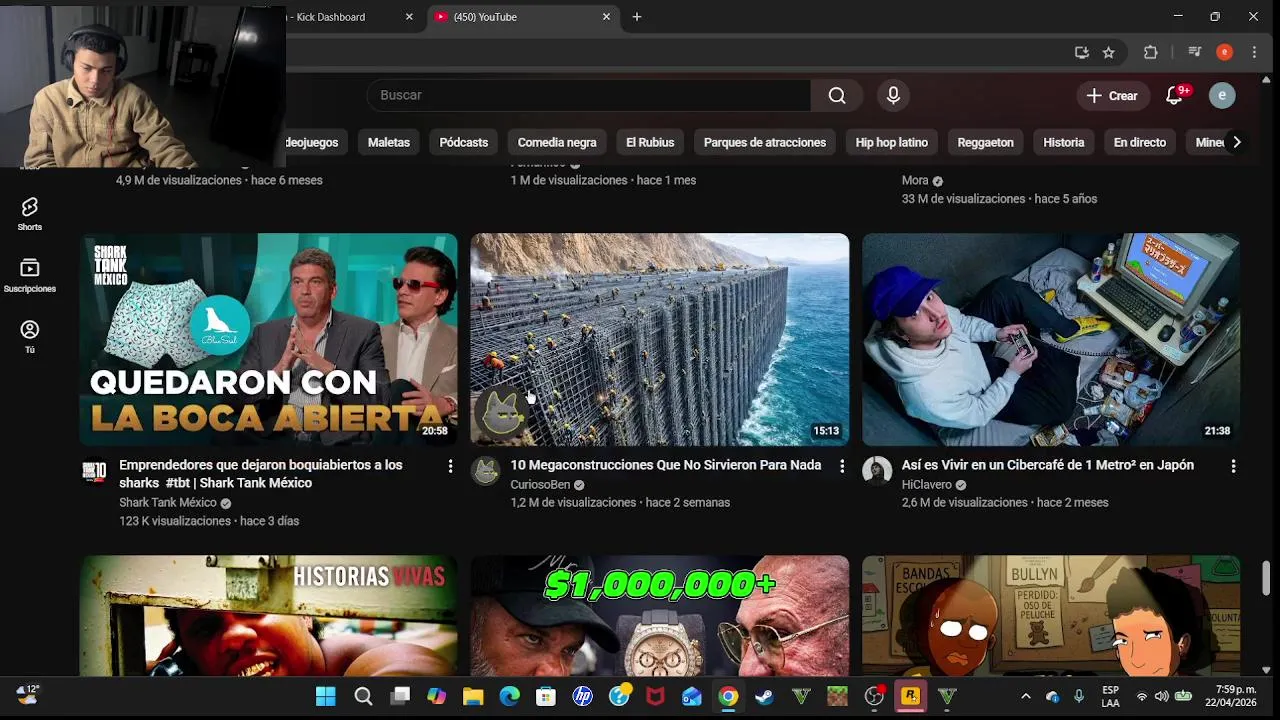Open Megaconstrucciones video thumbnail
This screenshot has height=720, width=1280.
(x=660, y=340)
